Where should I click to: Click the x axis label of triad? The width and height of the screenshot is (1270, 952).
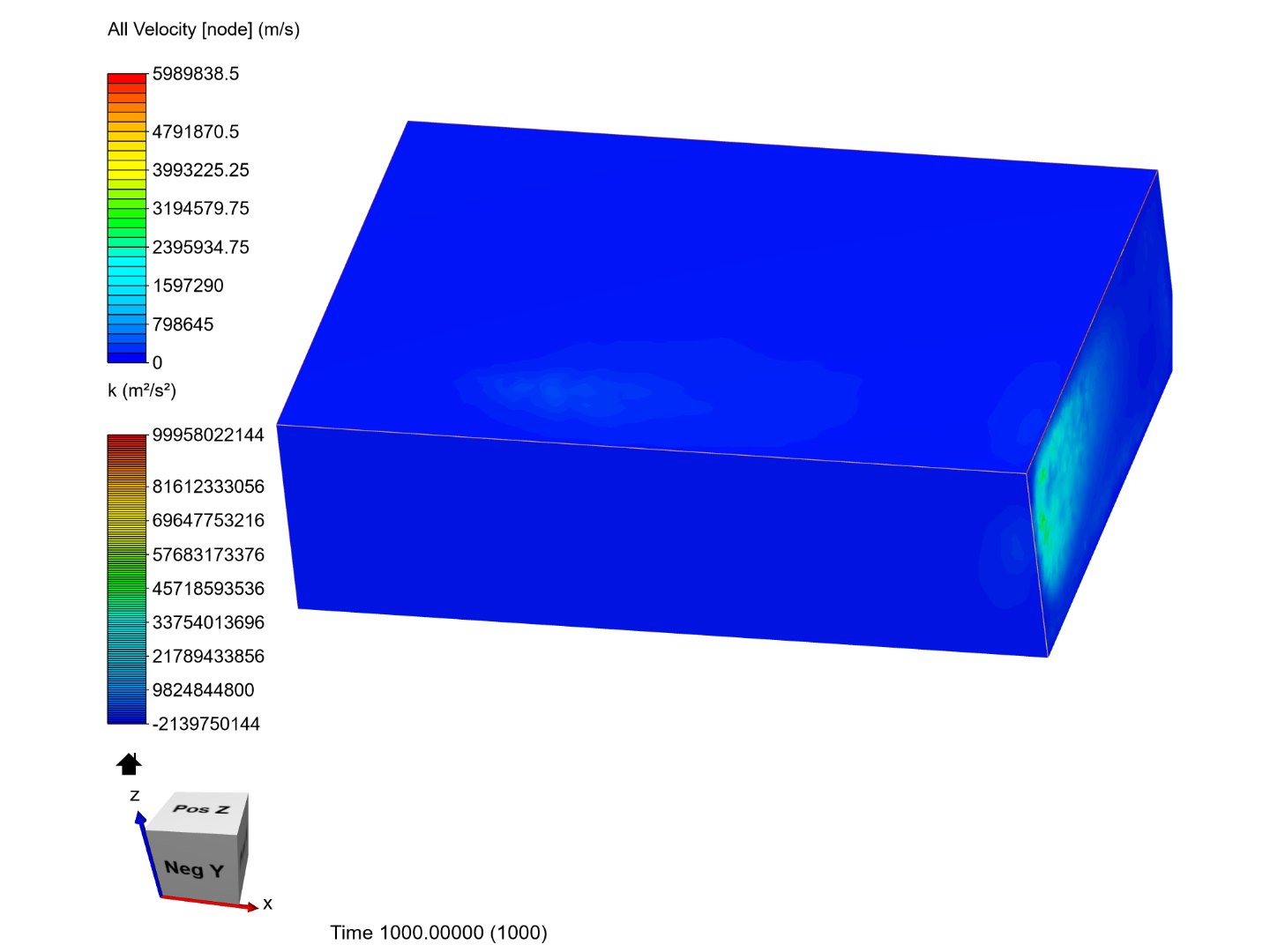267,904
